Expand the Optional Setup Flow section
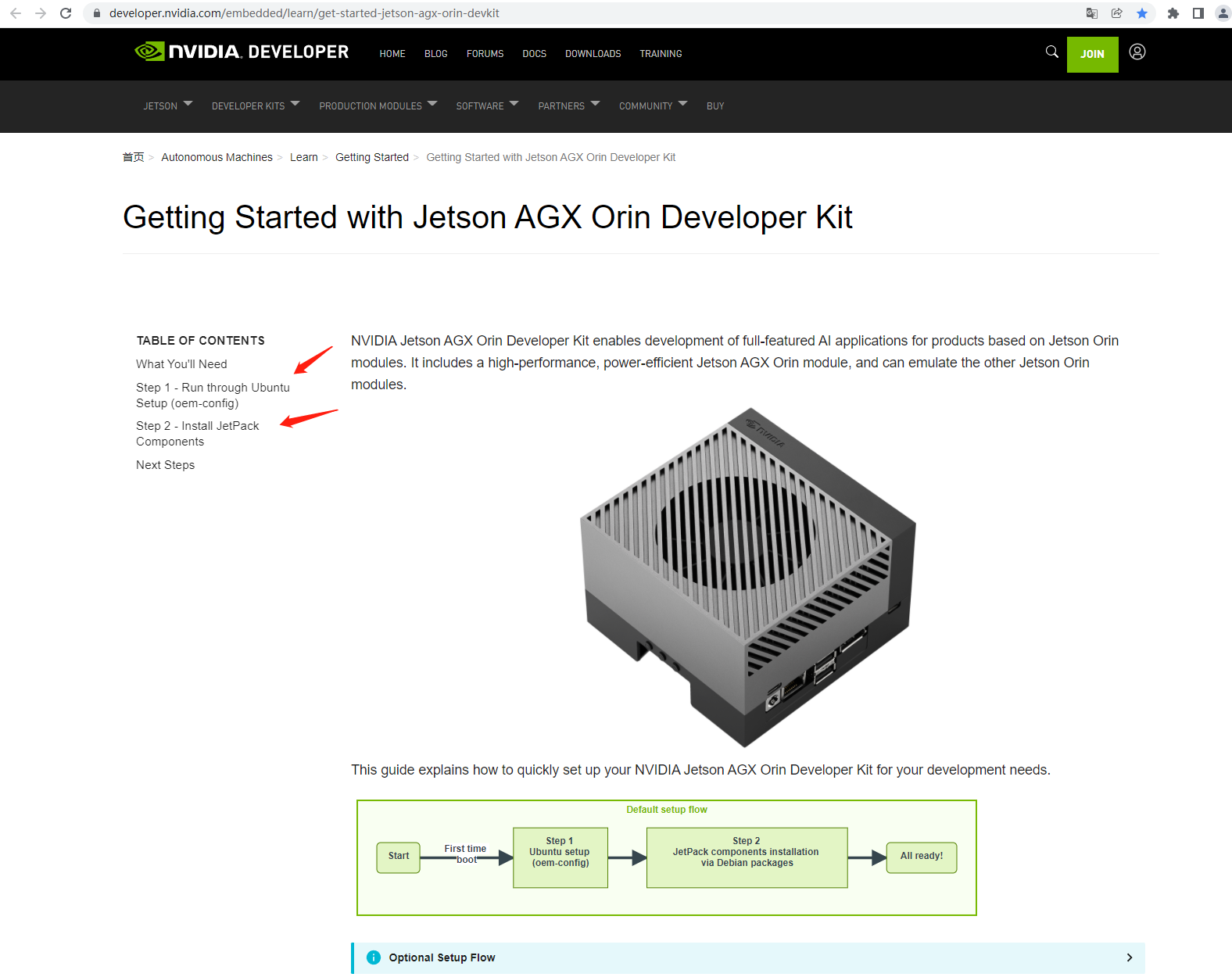This screenshot has width=1232, height=977. click(x=748, y=957)
